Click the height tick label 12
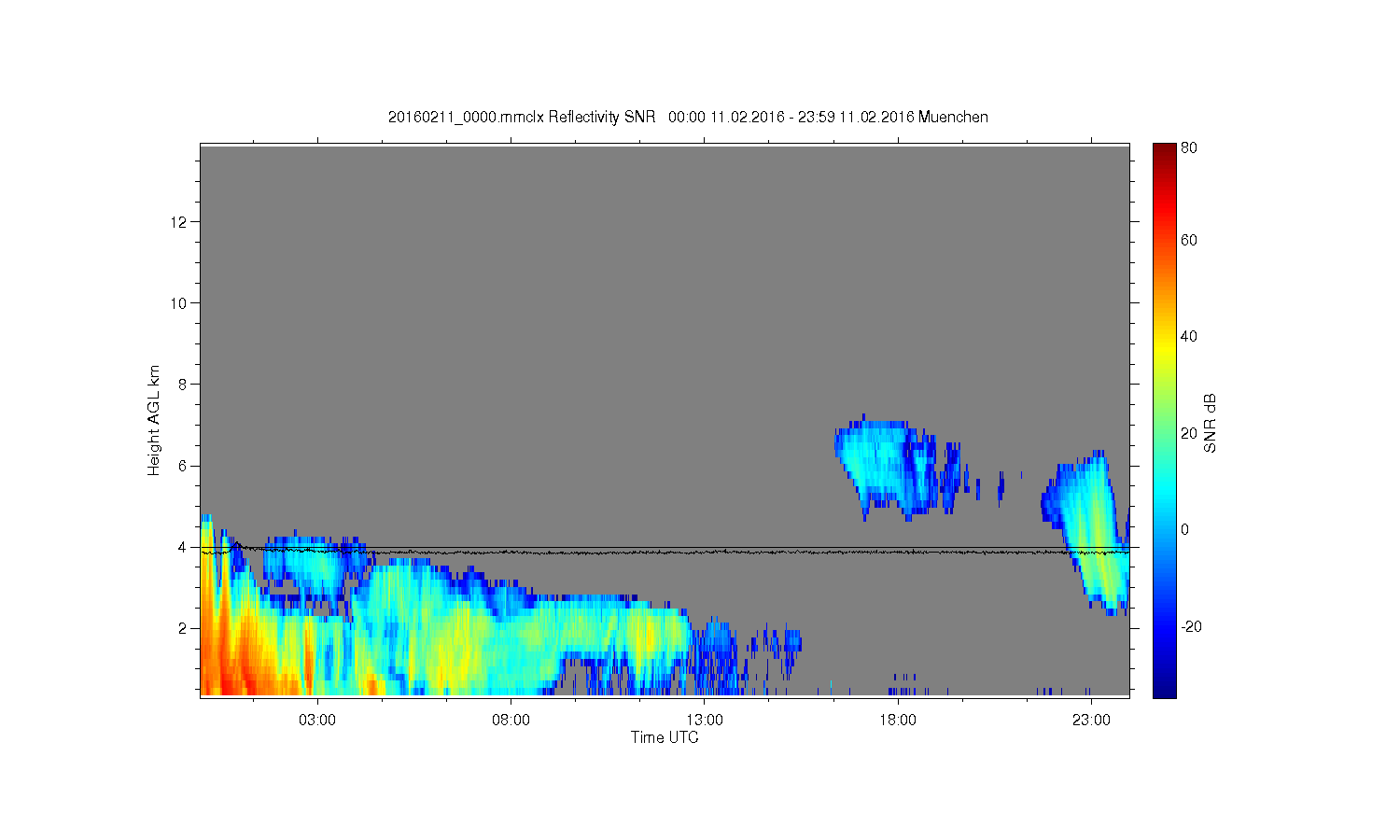Image resolution: width=1400 pixels, height=840 pixels. [x=179, y=222]
